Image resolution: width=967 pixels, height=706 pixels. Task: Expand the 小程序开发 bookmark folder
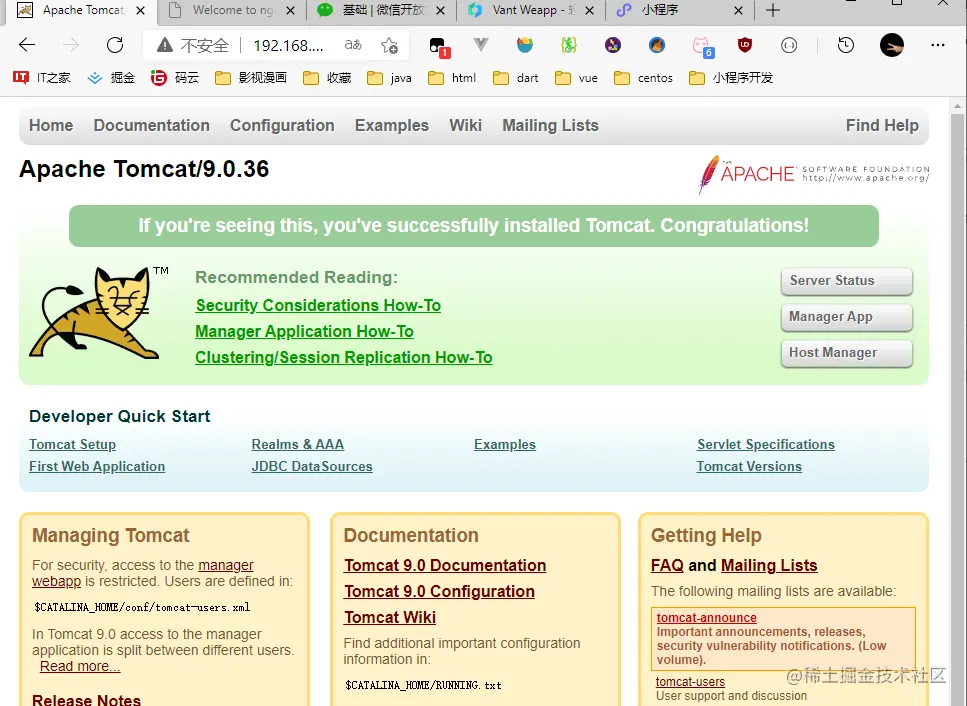pyautogui.click(x=731, y=78)
